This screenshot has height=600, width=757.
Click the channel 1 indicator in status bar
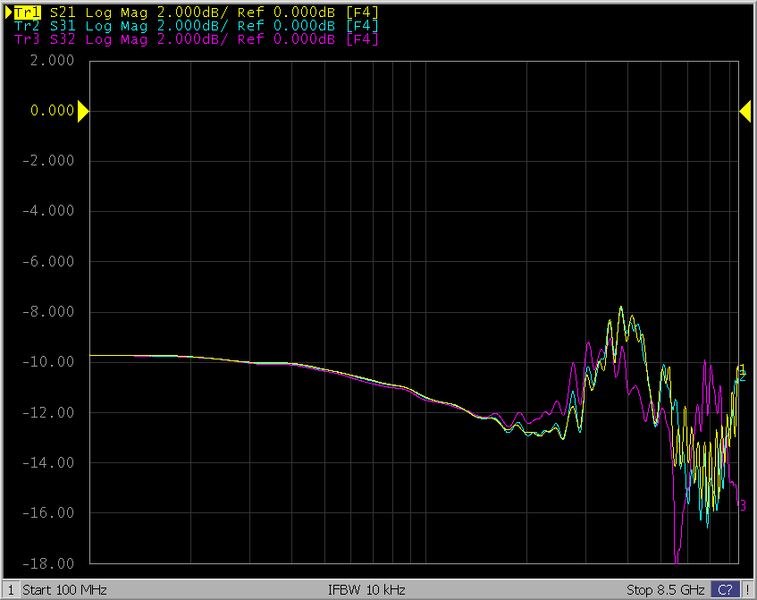pos(11,590)
